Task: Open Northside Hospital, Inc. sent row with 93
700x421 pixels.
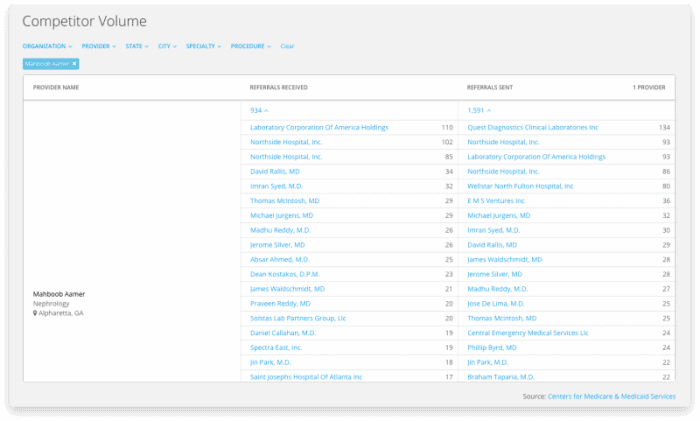Action: tap(504, 142)
